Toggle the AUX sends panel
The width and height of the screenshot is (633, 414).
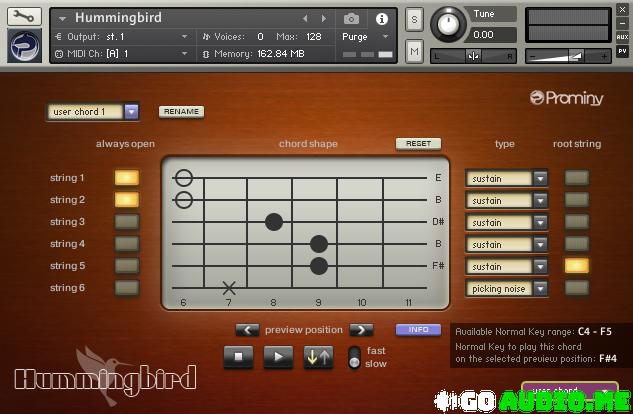pyautogui.click(x=622, y=37)
